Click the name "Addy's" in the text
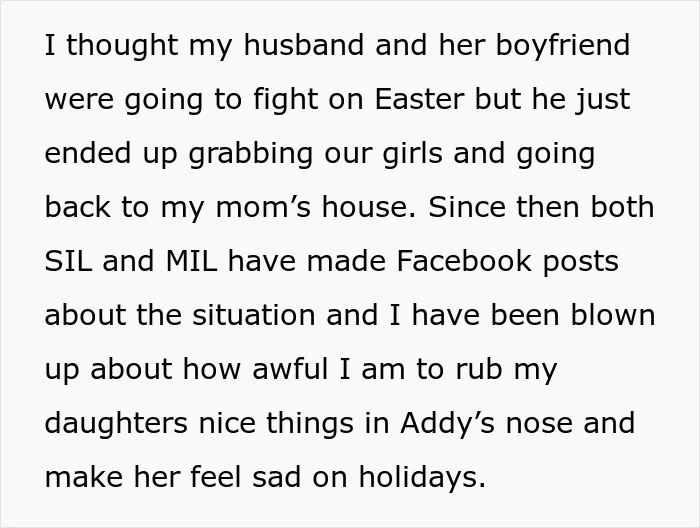The width and height of the screenshot is (700, 528). [x=447, y=424]
